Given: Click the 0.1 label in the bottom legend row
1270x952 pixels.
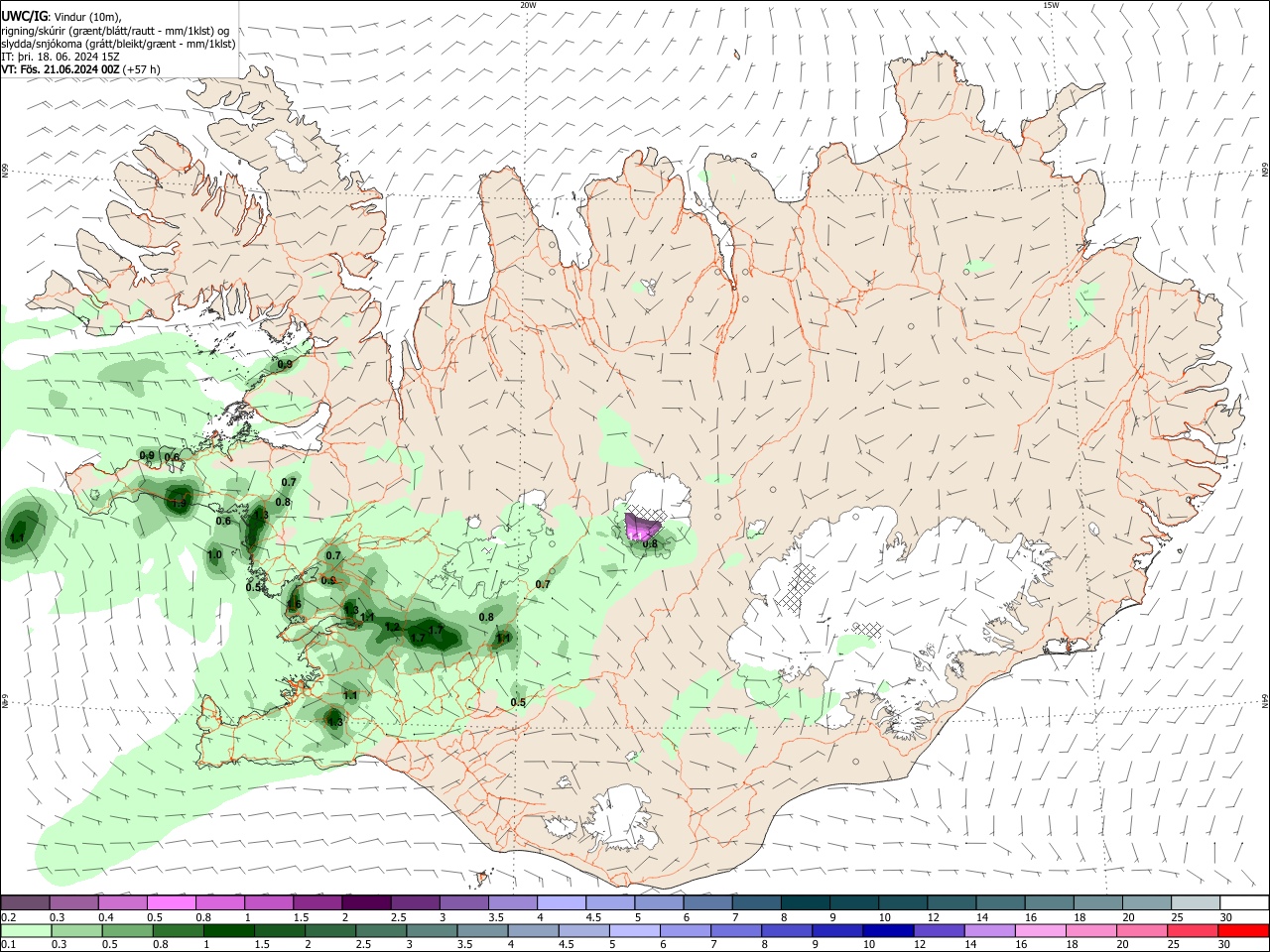Looking at the screenshot, I should tap(8, 945).
